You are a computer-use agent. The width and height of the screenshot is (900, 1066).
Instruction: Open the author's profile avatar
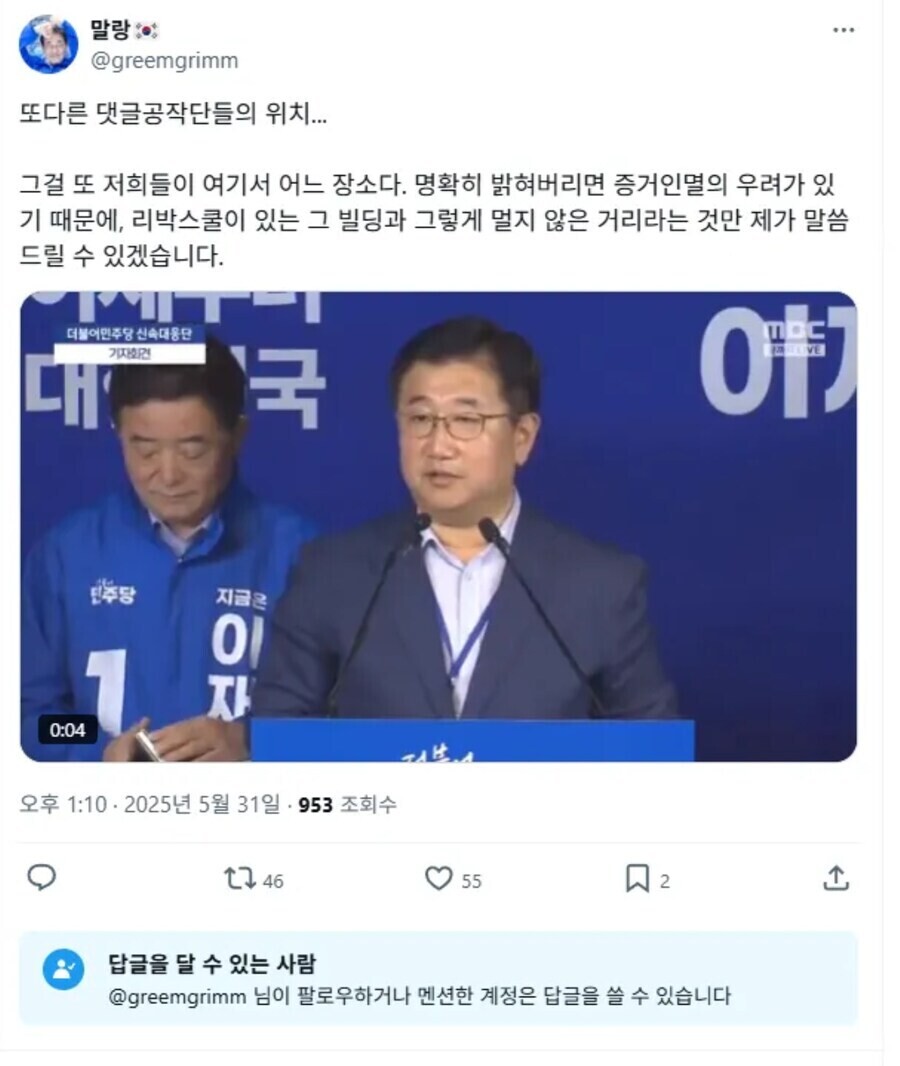tap(48, 44)
